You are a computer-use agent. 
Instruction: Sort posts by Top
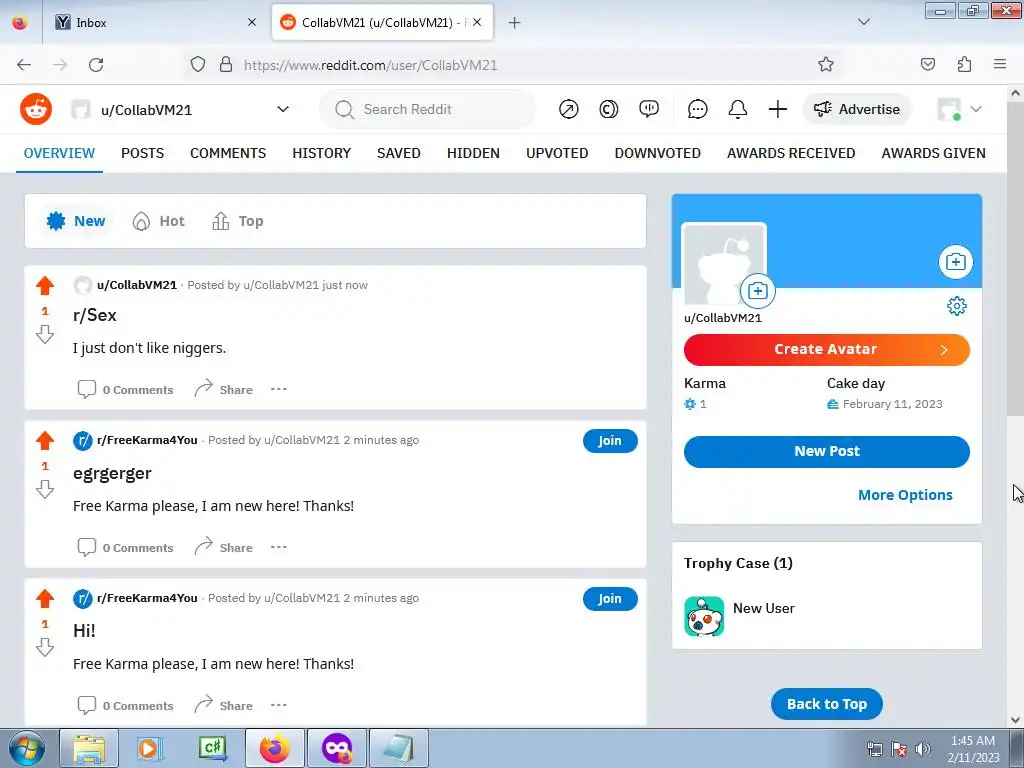(x=238, y=221)
